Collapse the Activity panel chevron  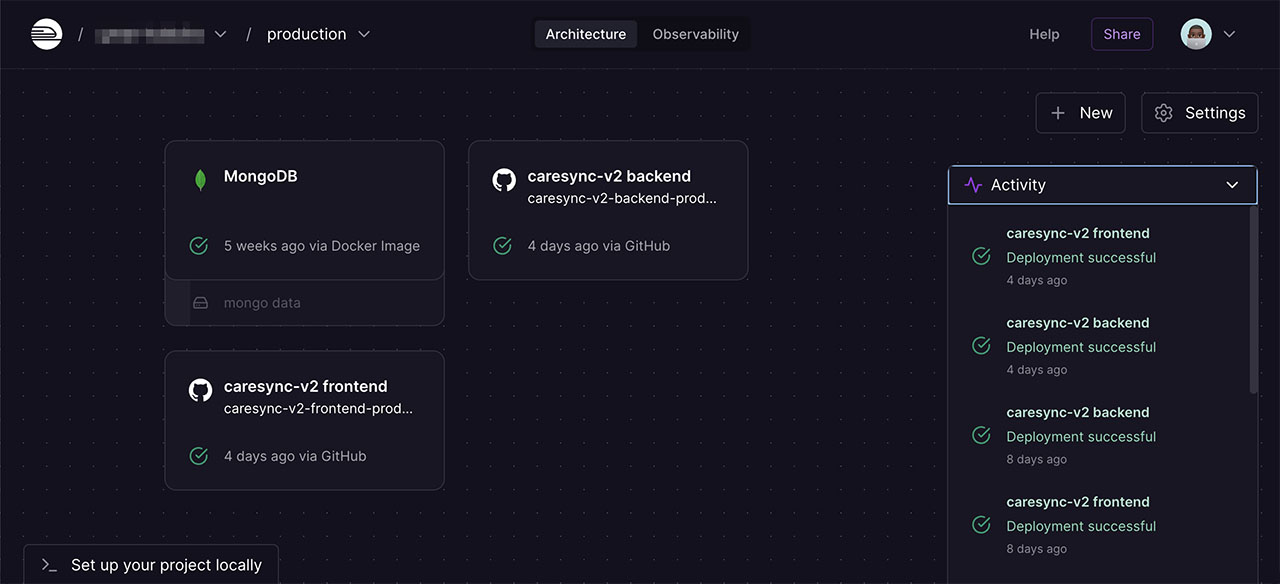[x=1232, y=185]
